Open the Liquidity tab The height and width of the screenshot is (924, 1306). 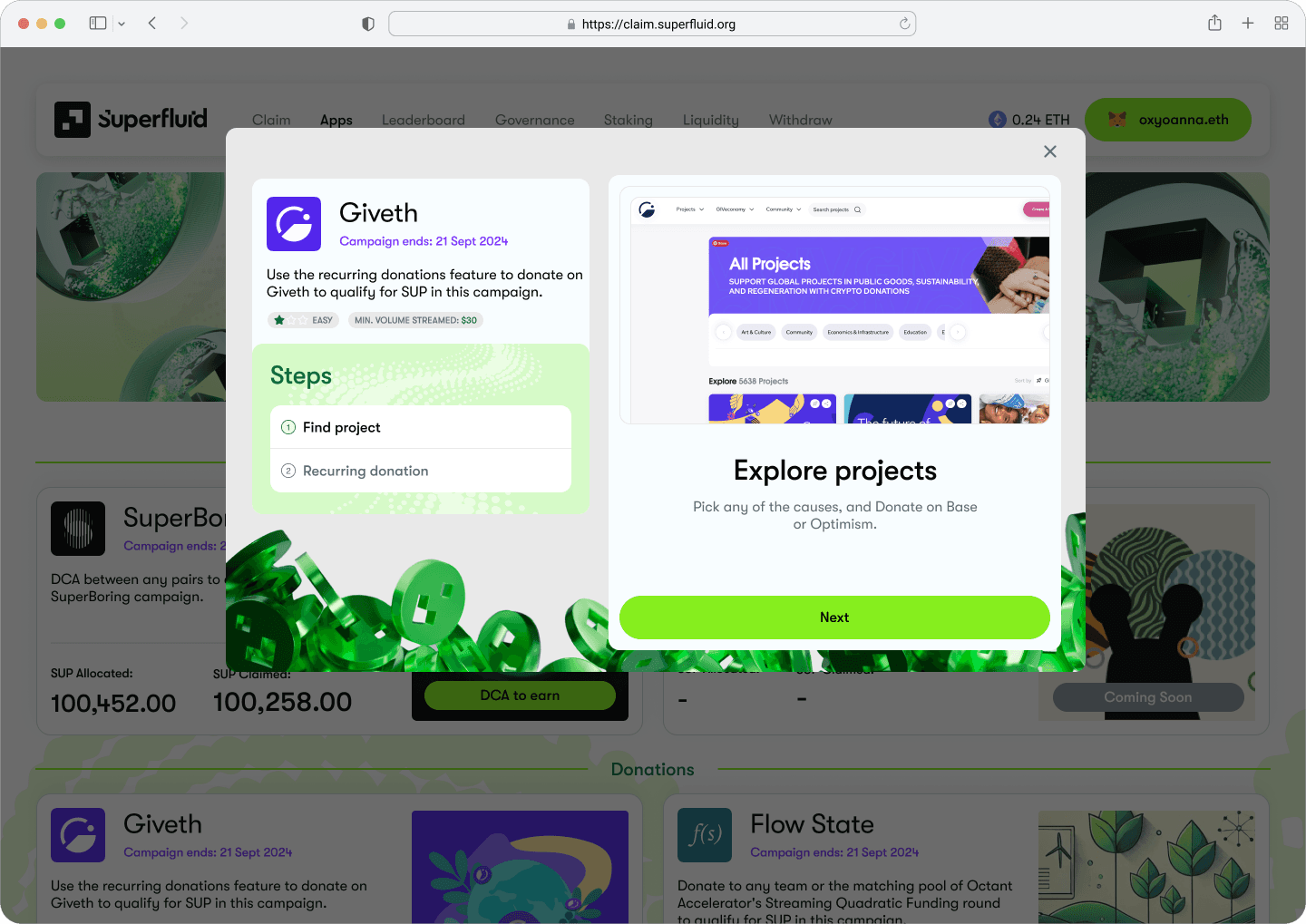(x=711, y=120)
